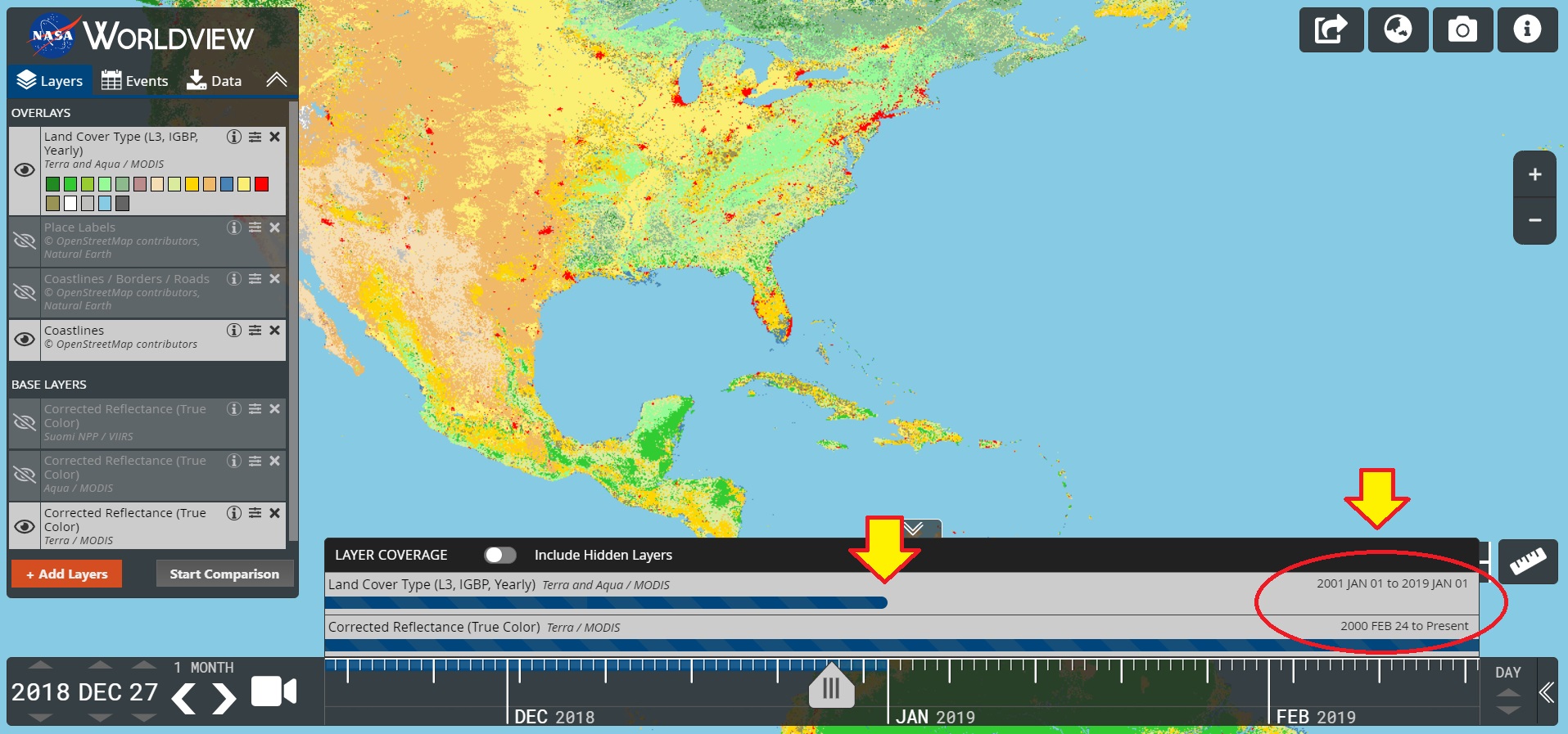Screen dimensions: 1568x734
Task: Increase the year with up arrow
Action: coord(40,665)
